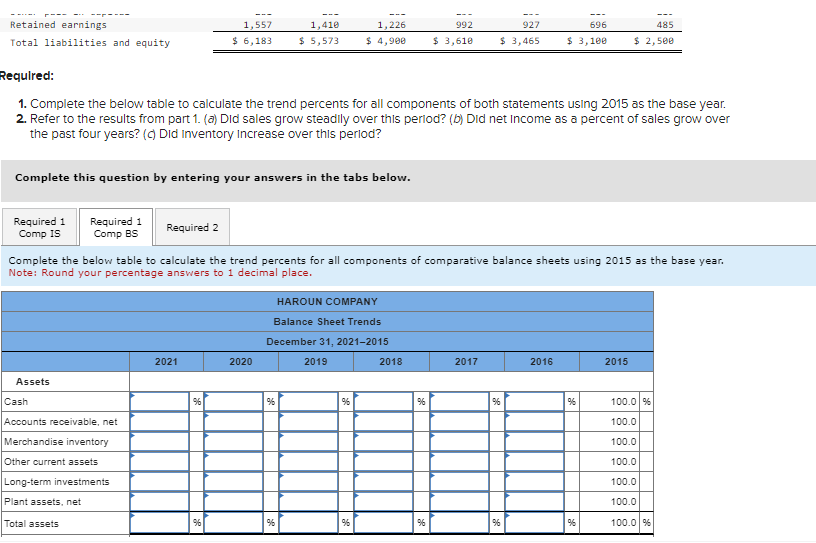Viewport: 816px width, 543px height.
Task: Select Long-term investments 2019 input
Action: coord(309,482)
